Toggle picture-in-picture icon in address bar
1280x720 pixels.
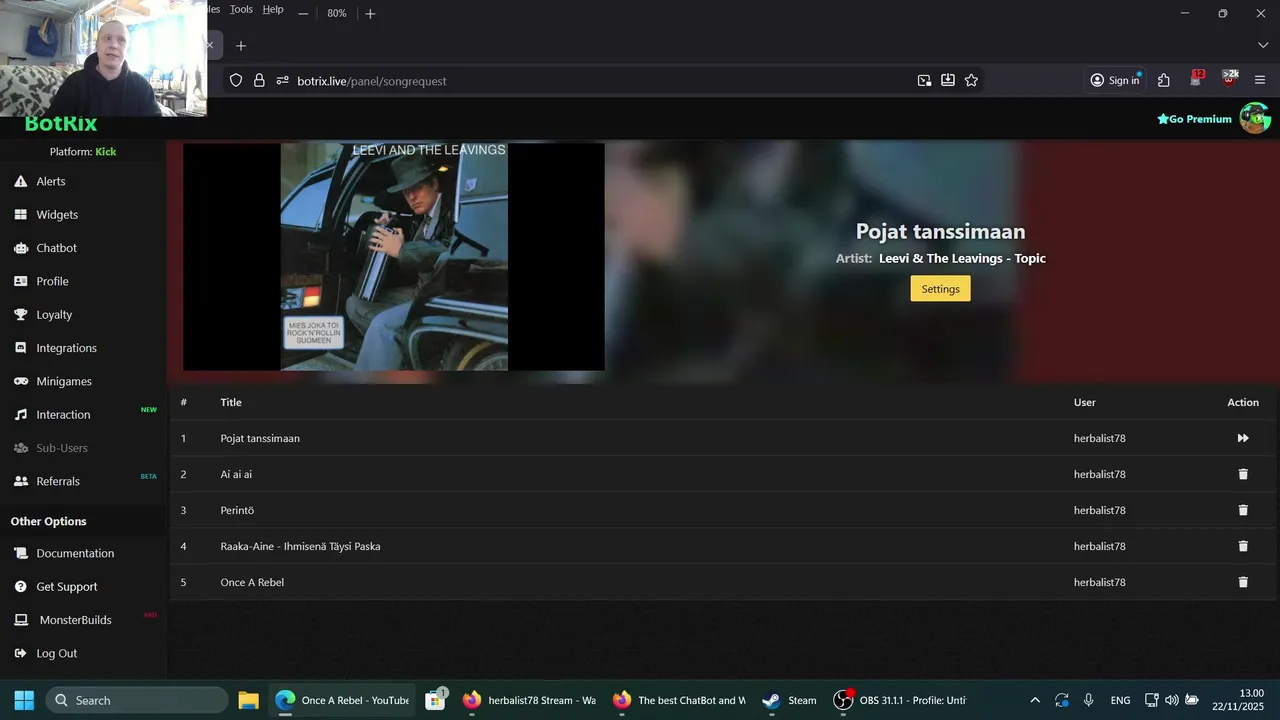point(925,81)
